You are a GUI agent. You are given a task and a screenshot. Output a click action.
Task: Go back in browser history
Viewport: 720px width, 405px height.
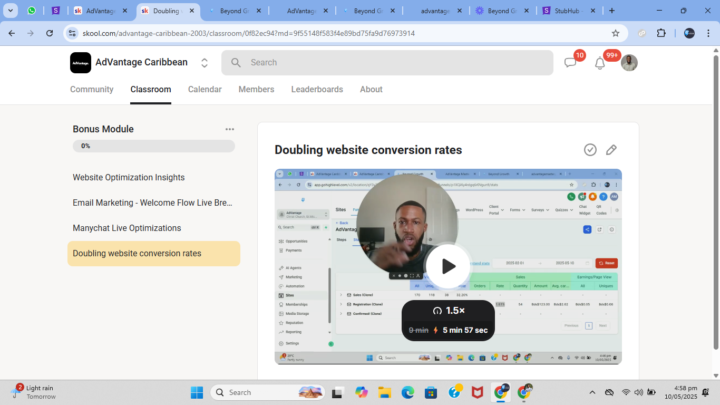pyautogui.click(x=12, y=33)
